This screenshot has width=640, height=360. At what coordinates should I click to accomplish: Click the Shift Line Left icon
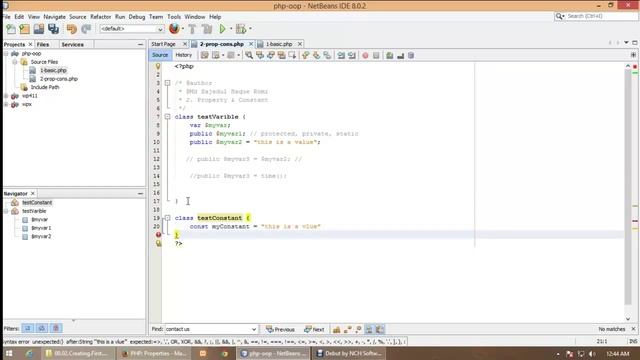point(341,55)
